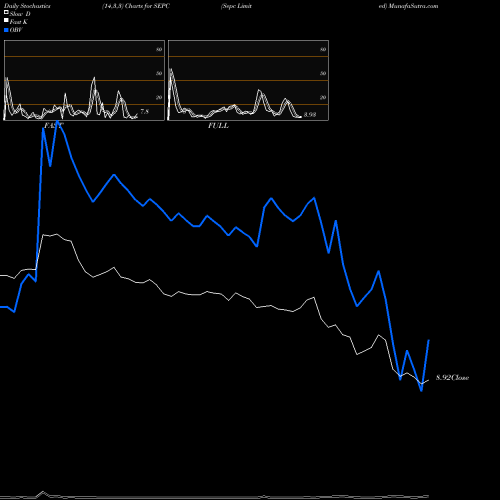Click the '7.8' value in FAST chart
Image resolution: width=500 pixels, height=500 pixels.
[x=144, y=112]
